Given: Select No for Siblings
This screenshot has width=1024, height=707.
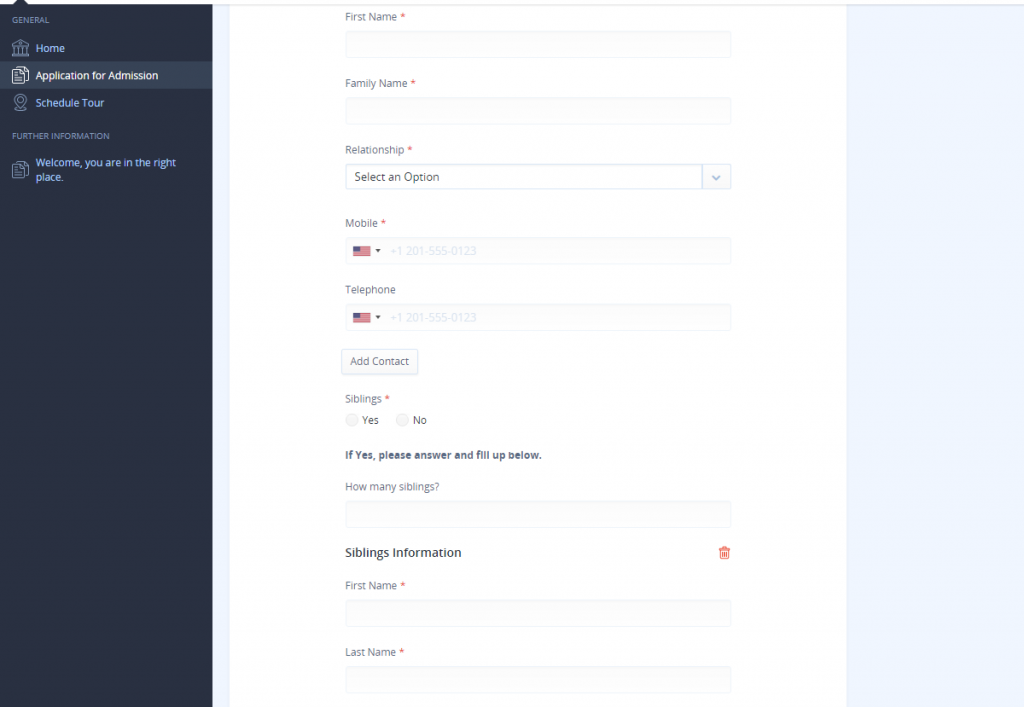Looking at the screenshot, I should [403, 421].
